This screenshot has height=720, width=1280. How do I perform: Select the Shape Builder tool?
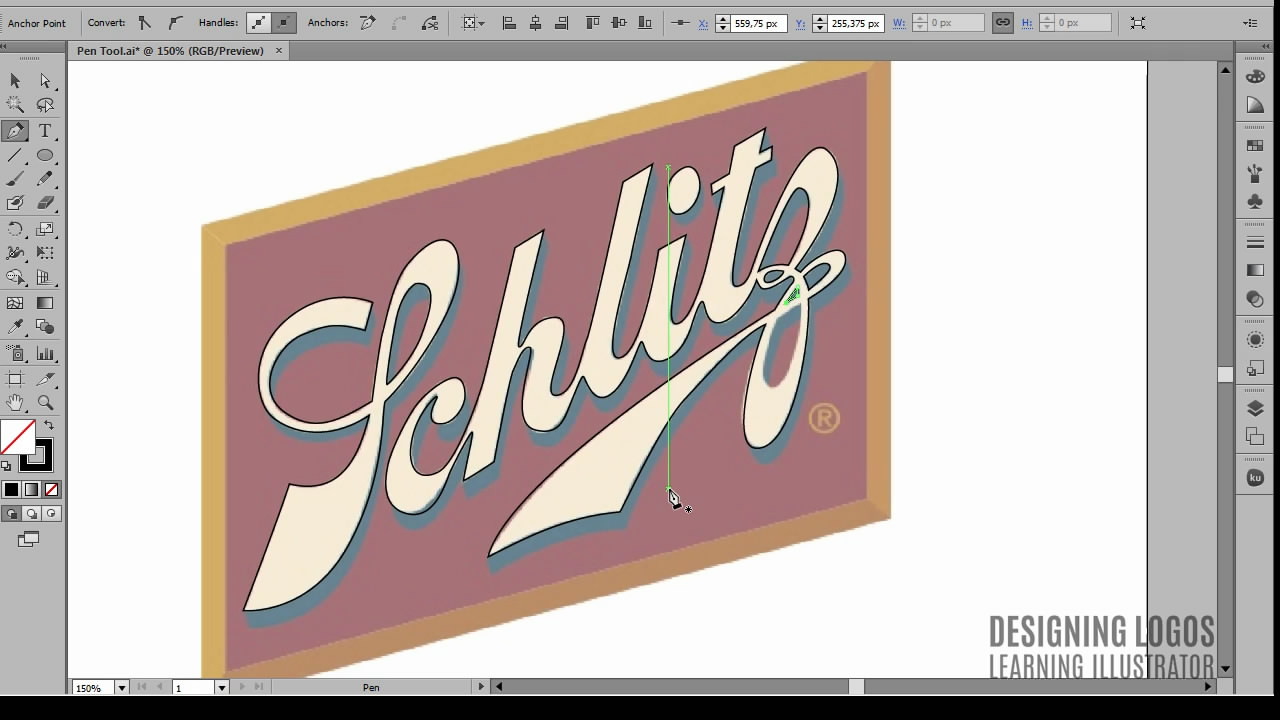tap(15, 277)
